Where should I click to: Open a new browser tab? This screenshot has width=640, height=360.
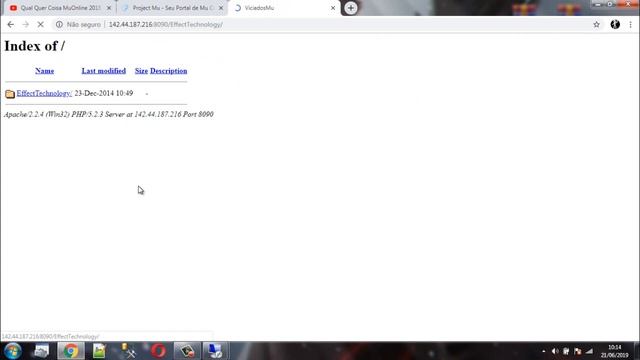tap(351, 8)
